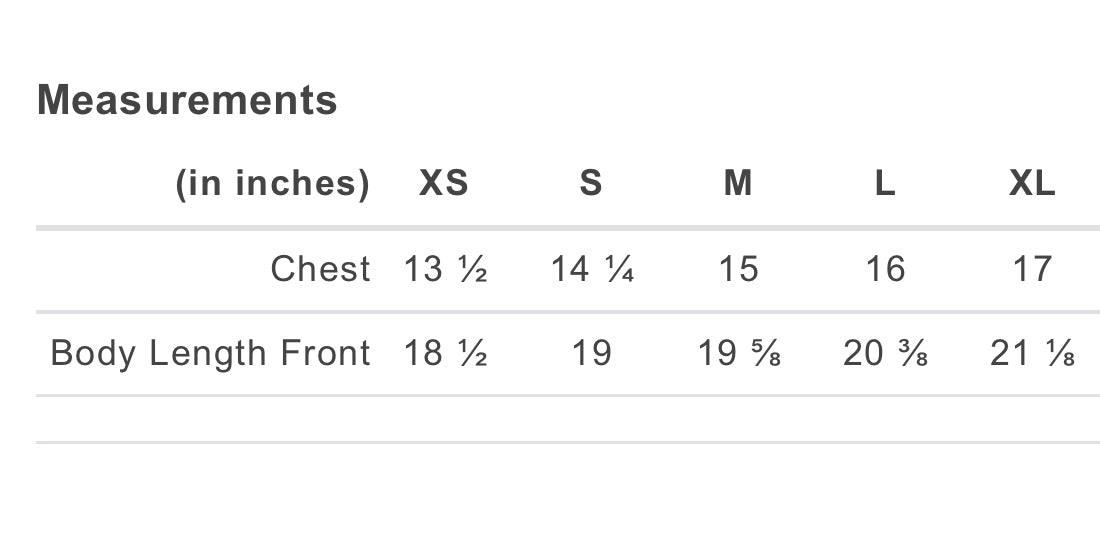Select the XL size column header
The height and width of the screenshot is (546, 1100).
pos(1032,184)
